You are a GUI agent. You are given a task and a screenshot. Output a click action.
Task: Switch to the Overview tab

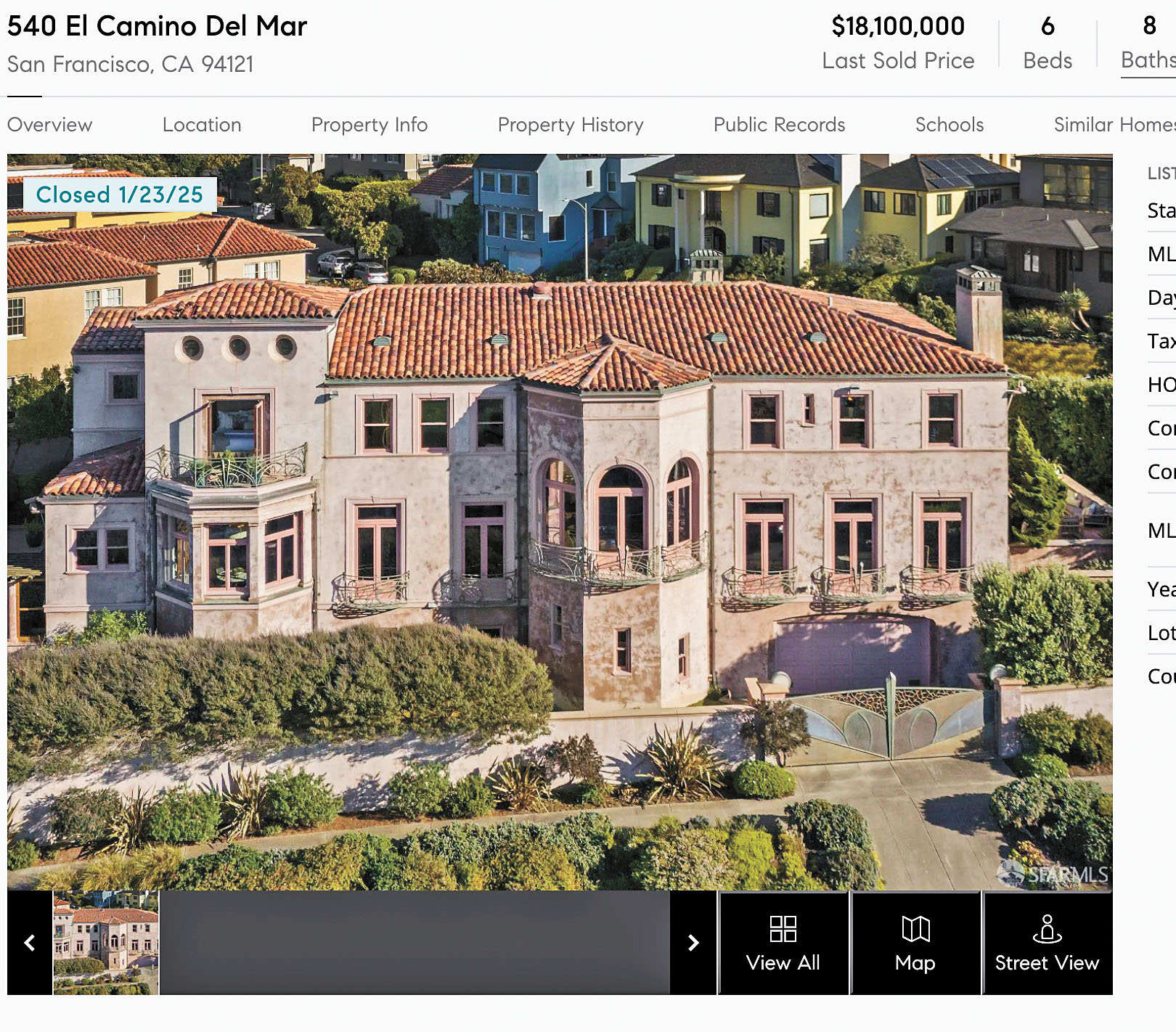pos(50,125)
